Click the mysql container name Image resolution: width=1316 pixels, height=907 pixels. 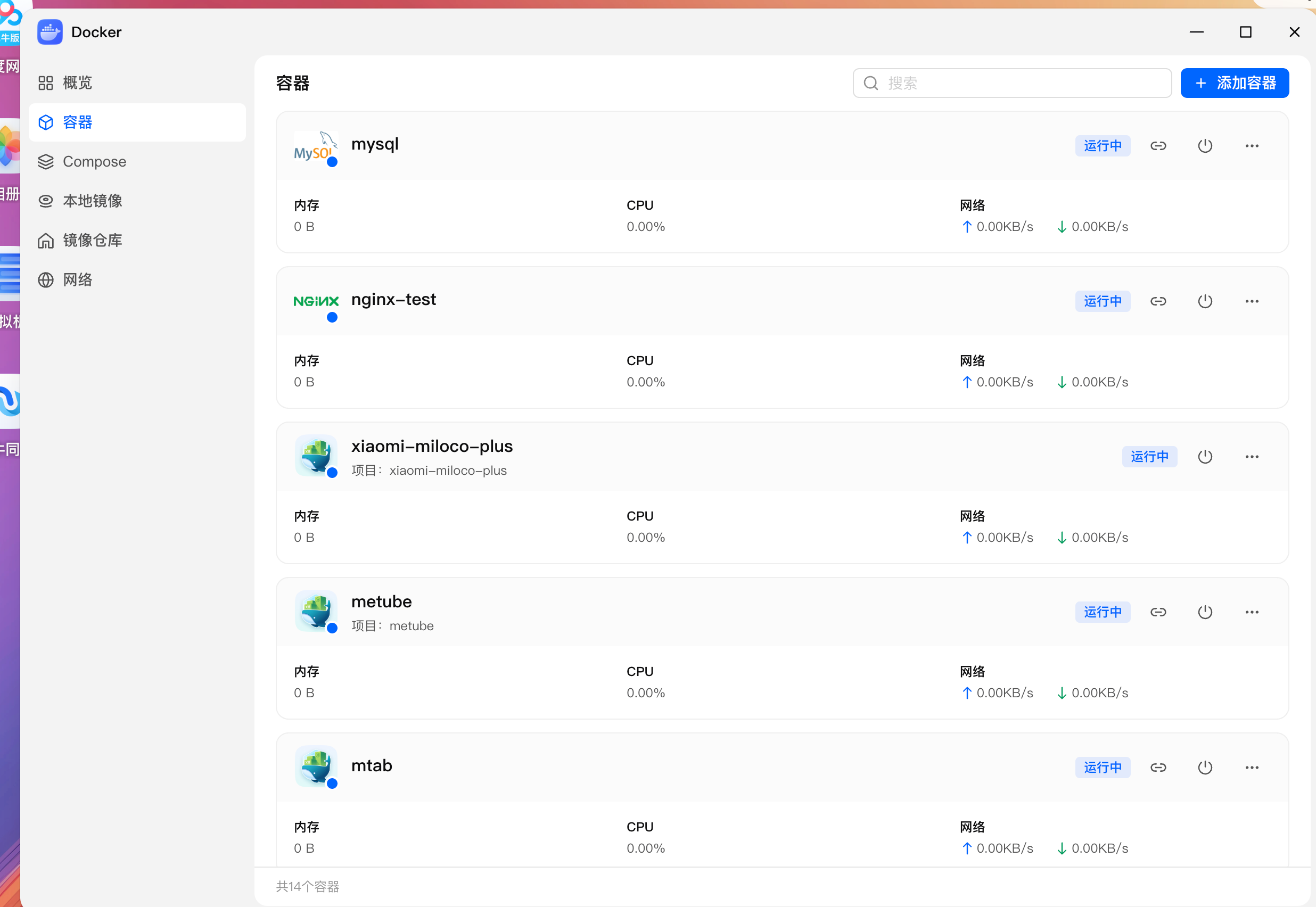(x=374, y=144)
